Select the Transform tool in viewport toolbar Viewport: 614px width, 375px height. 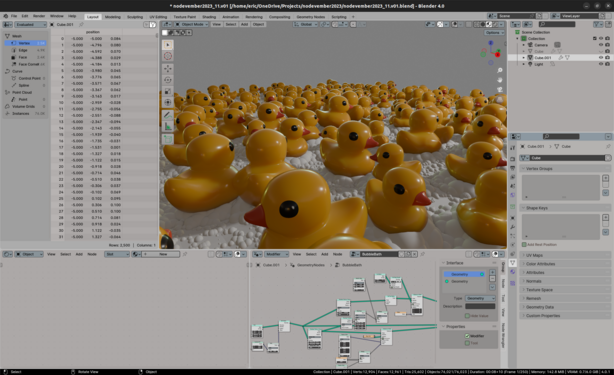tap(168, 103)
